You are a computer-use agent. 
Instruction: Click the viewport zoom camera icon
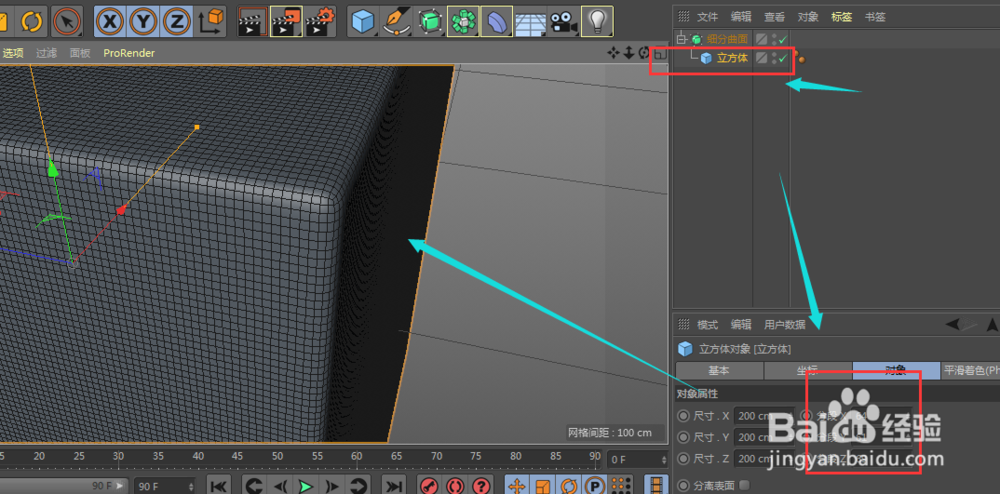(628, 53)
